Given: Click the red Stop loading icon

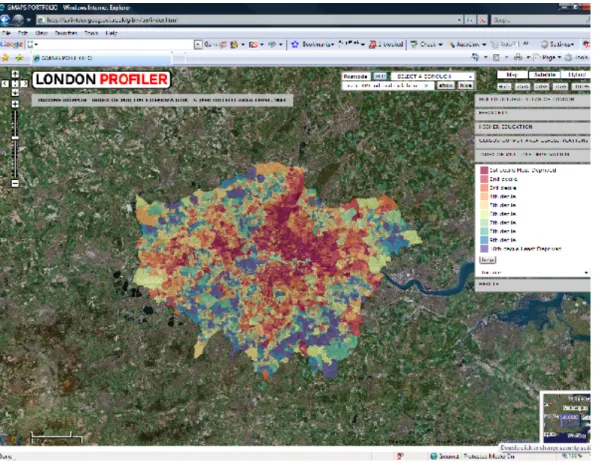Looking at the screenshot, I should click(x=482, y=20).
